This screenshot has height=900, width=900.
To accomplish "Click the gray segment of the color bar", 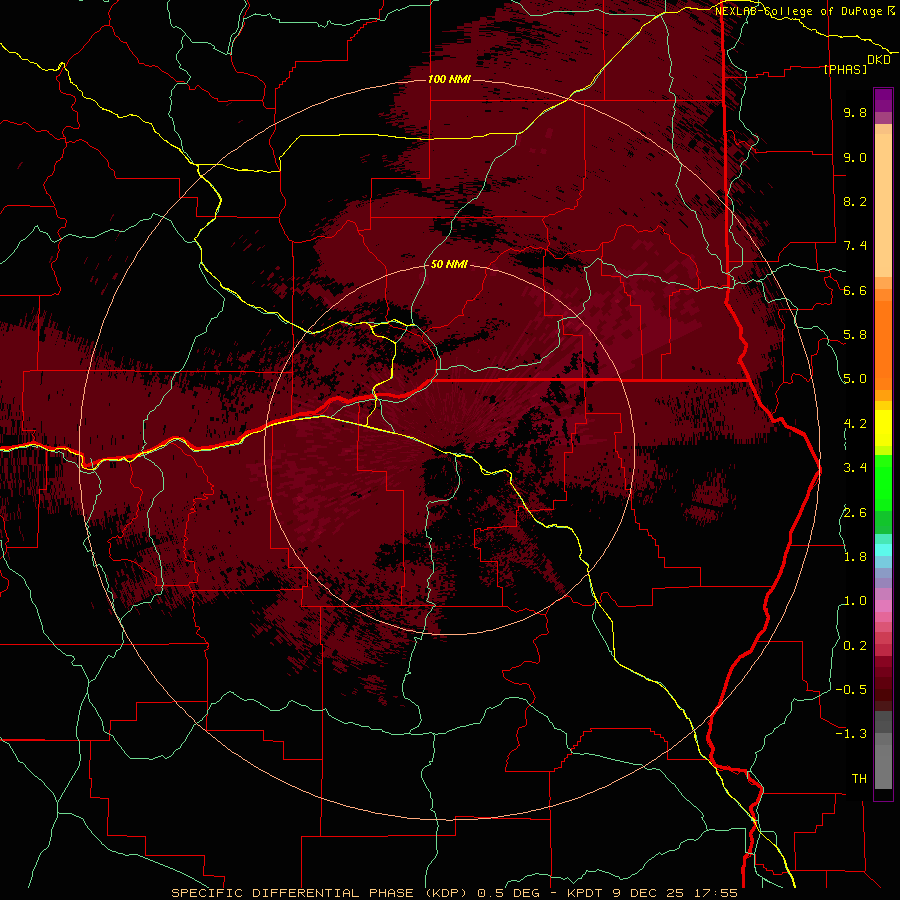I will point(883,752).
